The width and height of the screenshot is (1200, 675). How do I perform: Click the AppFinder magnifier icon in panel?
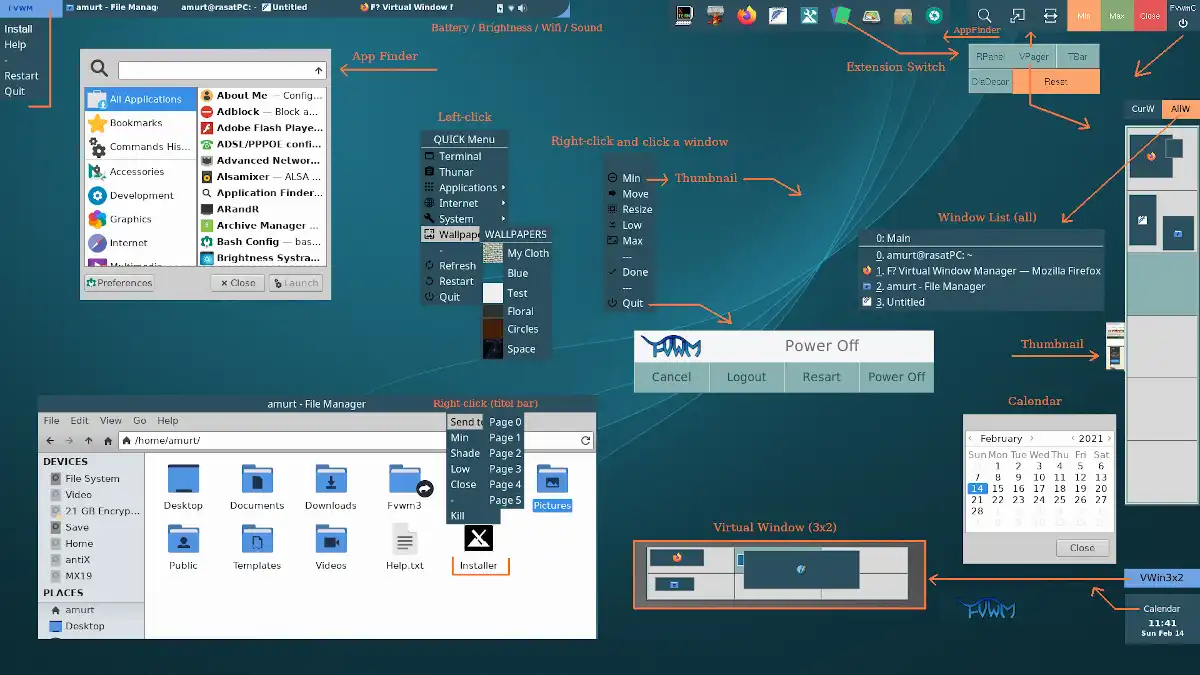point(984,16)
